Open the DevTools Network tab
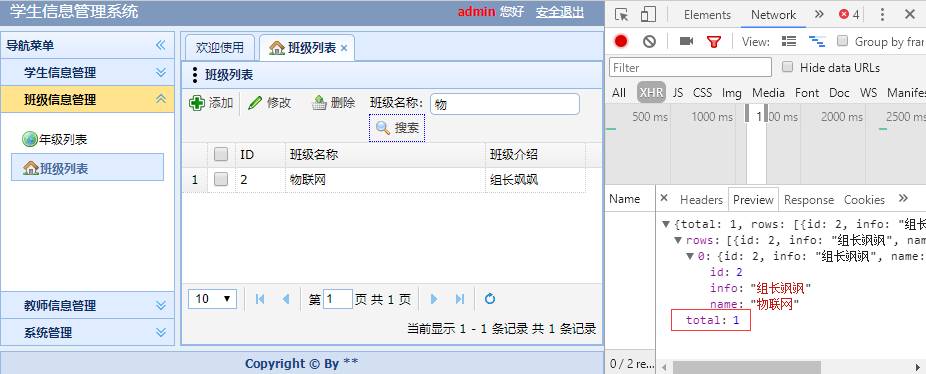 point(773,15)
